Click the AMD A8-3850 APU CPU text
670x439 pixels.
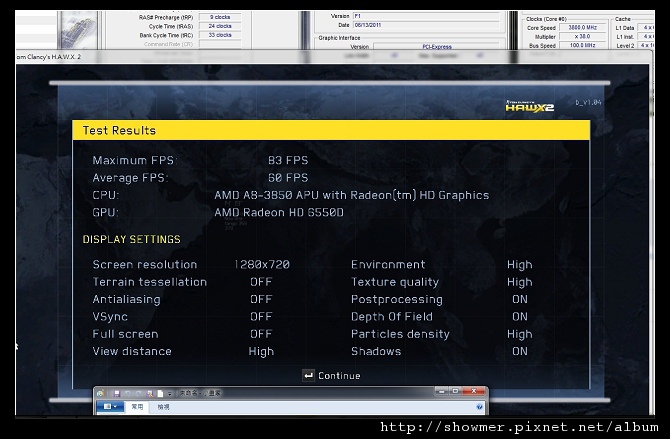point(351,195)
